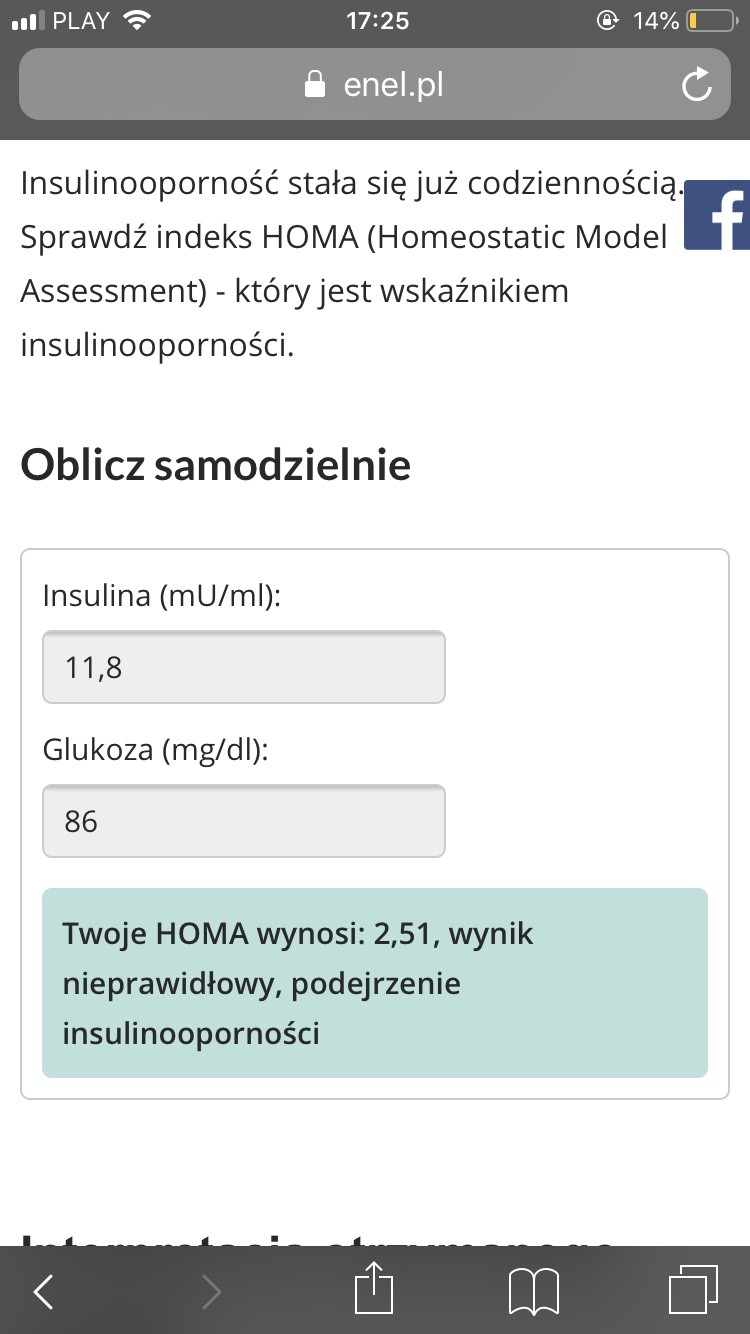
Task: Tap the cellular signal bars
Action: tap(27, 21)
